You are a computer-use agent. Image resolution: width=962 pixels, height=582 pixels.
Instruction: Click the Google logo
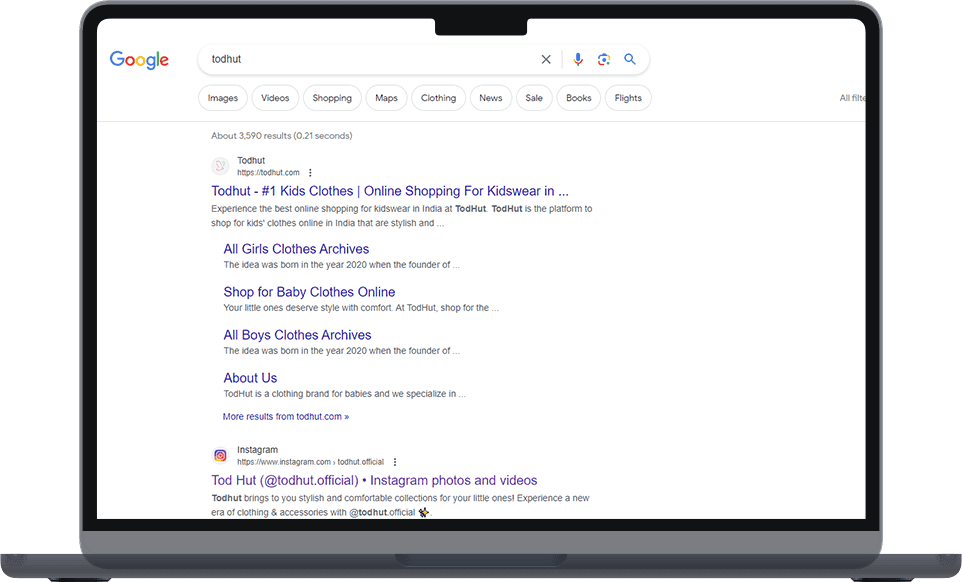click(139, 59)
